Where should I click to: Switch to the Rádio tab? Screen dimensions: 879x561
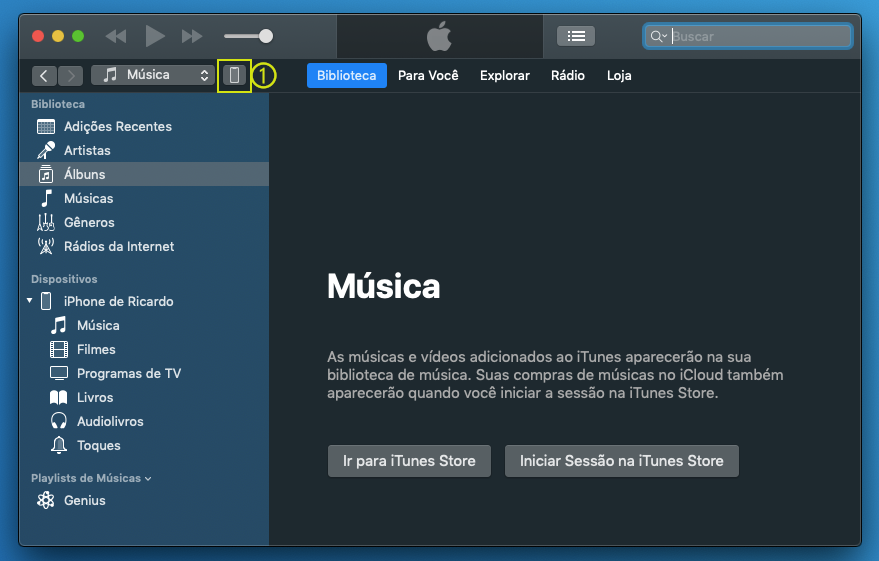(x=568, y=76)
